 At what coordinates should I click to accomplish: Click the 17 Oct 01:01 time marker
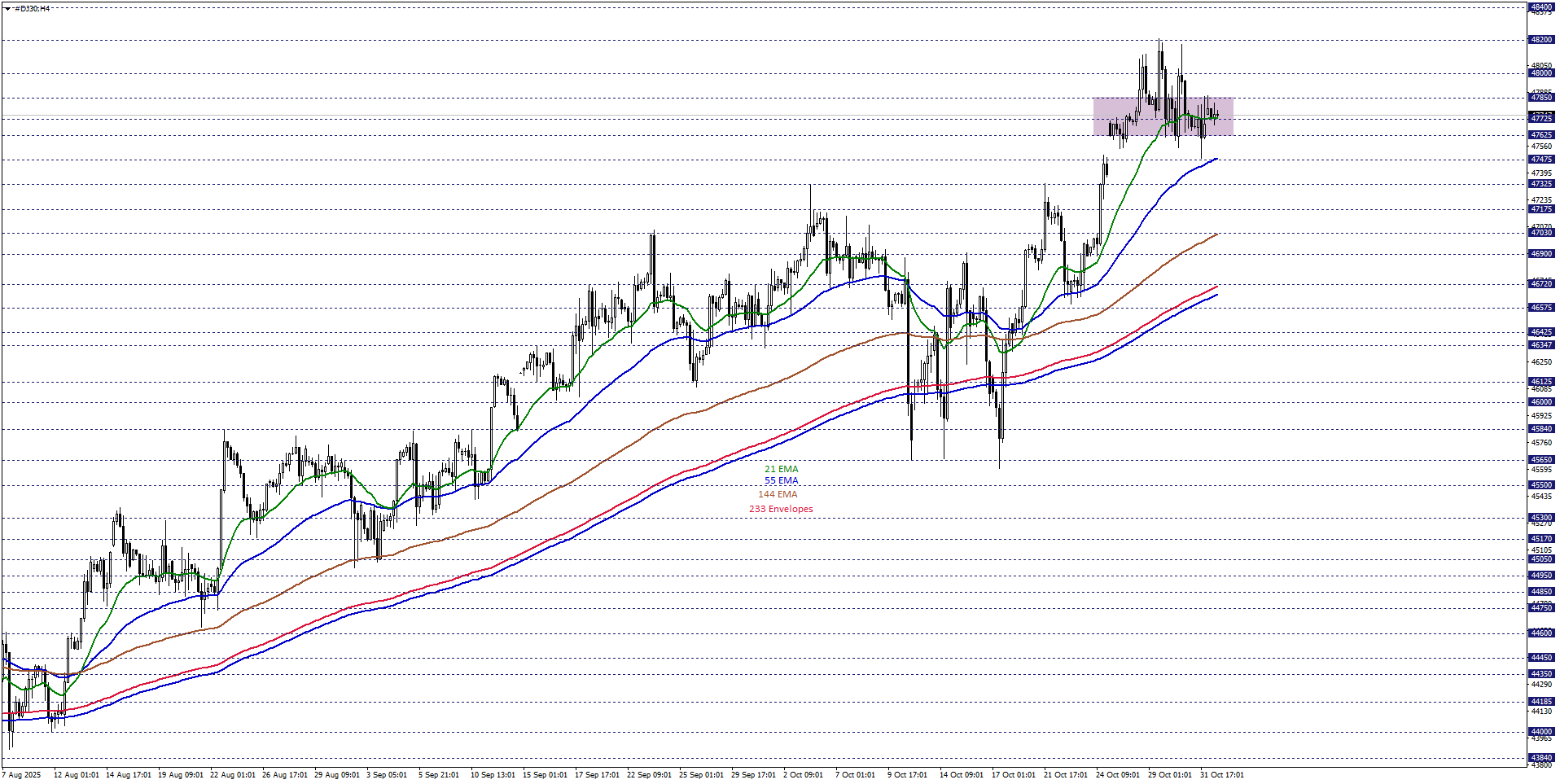pos(1013,775)
